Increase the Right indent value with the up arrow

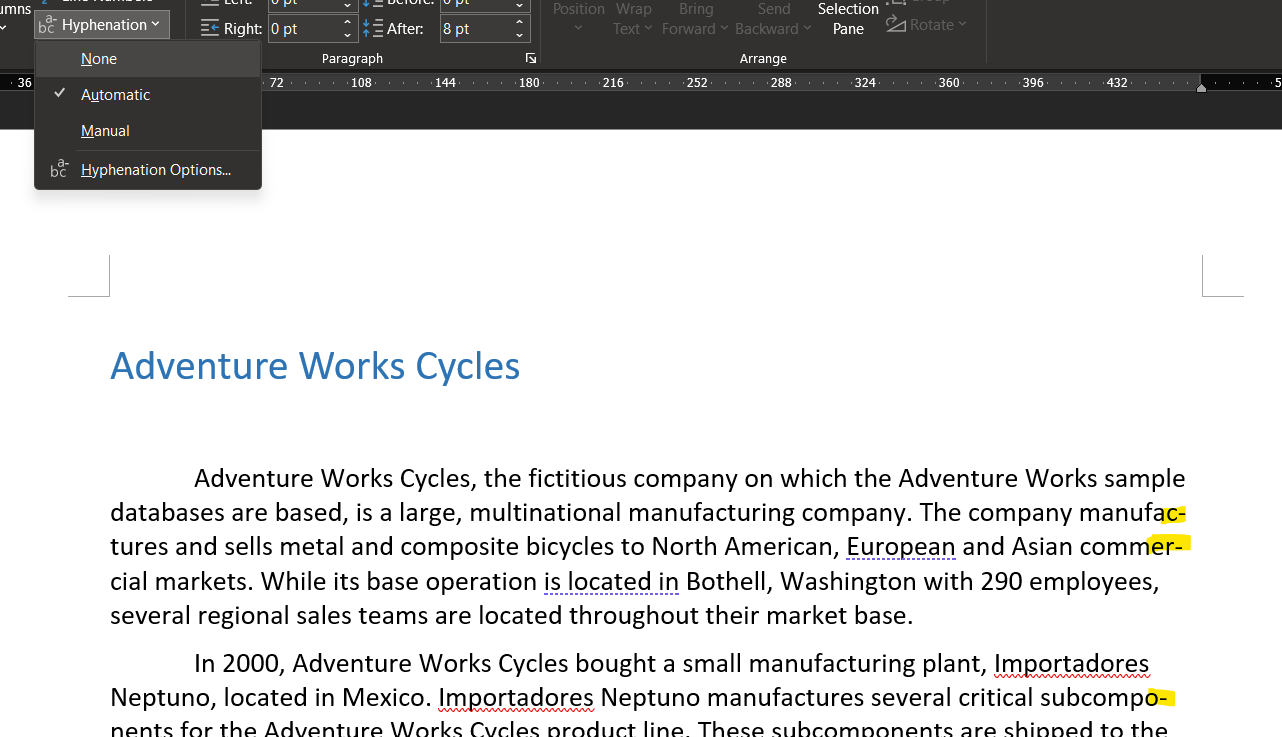(x=347, y=22)
